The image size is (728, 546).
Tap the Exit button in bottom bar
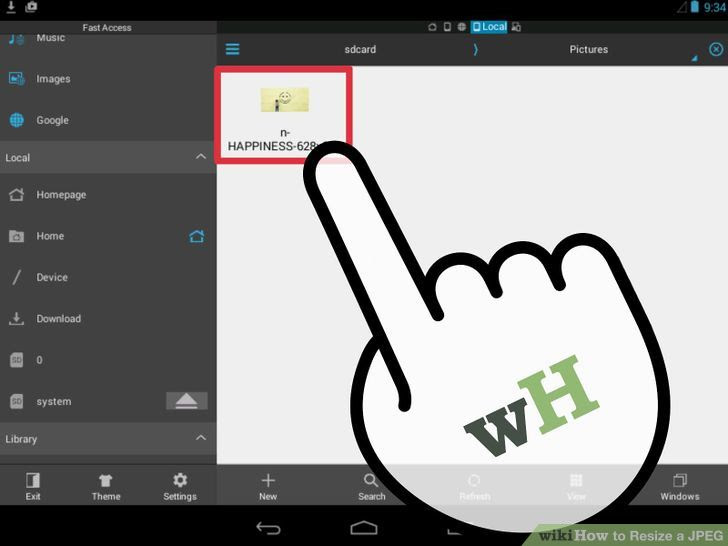point(33,487)
